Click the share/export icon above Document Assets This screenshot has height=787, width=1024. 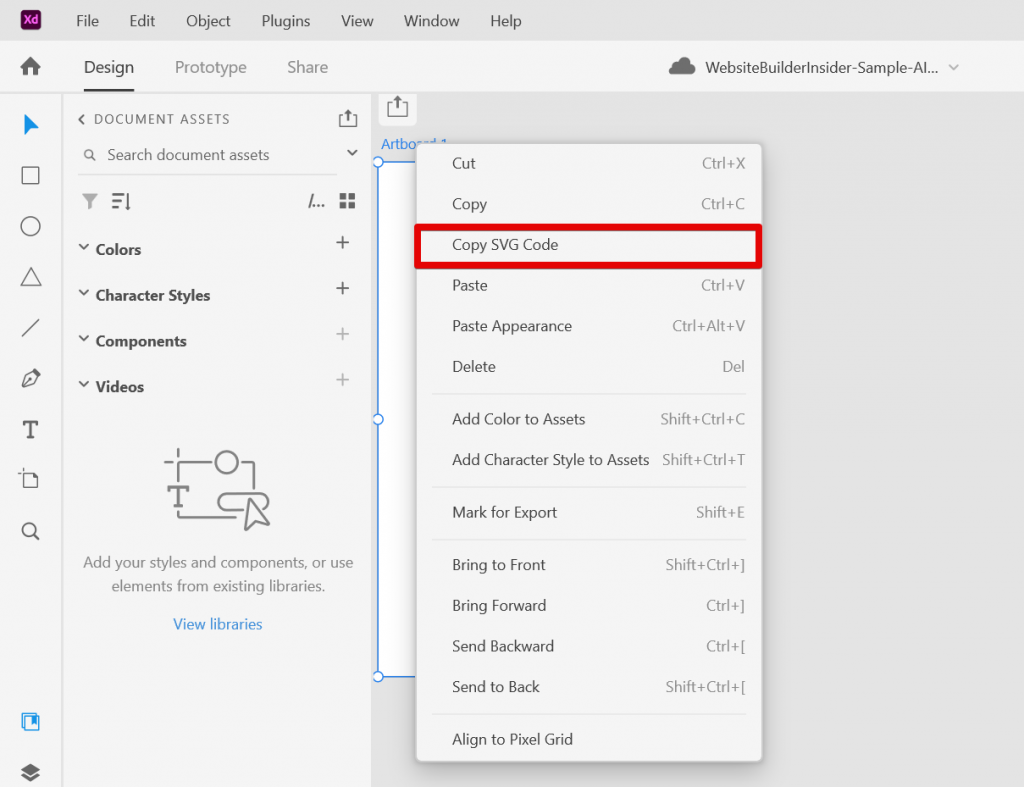(x=348, y=118)
